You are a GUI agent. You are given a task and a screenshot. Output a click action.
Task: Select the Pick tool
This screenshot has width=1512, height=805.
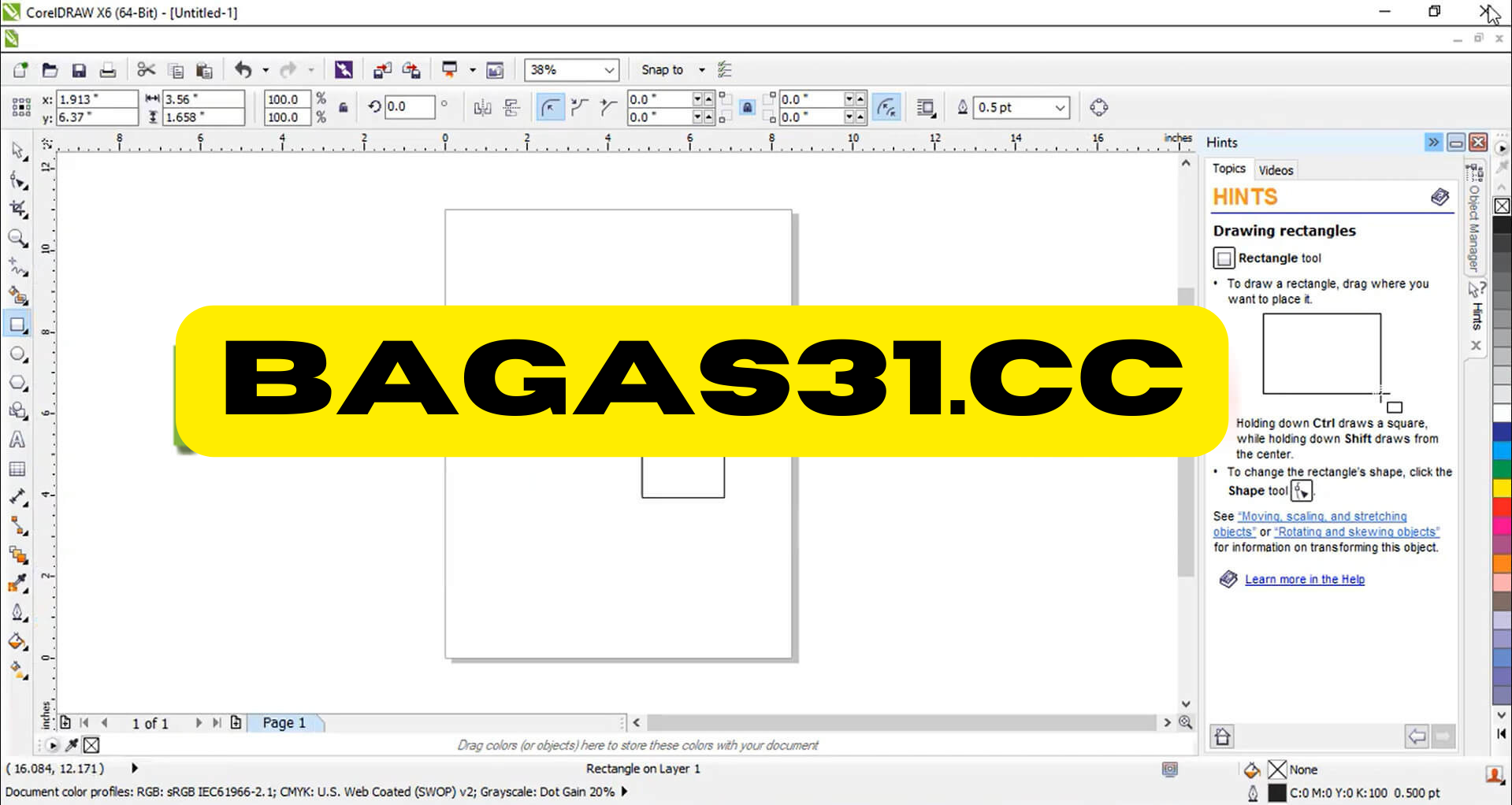(x=17, y=150)
